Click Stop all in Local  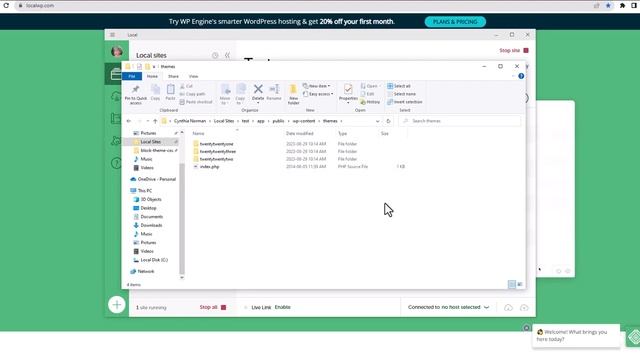tap(213, 307)
